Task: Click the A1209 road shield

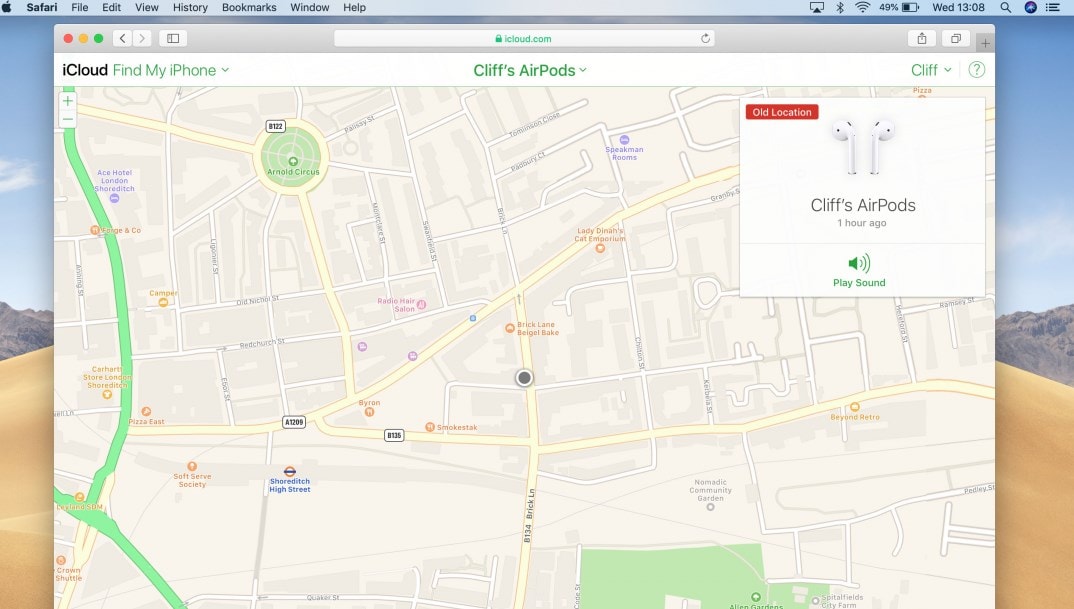Action: (x=294, y=422)
